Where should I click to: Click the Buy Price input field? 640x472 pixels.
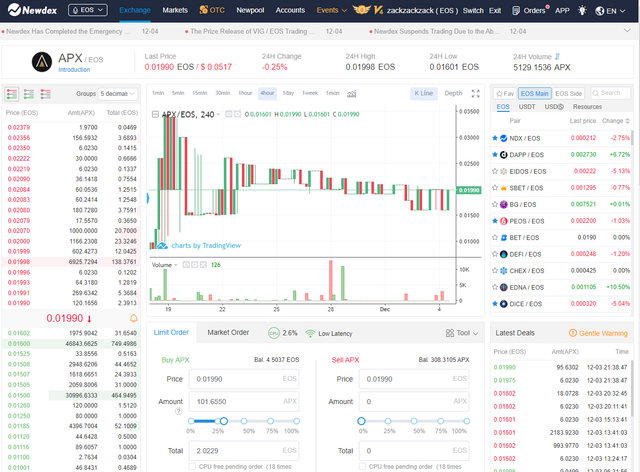(244, 379)
